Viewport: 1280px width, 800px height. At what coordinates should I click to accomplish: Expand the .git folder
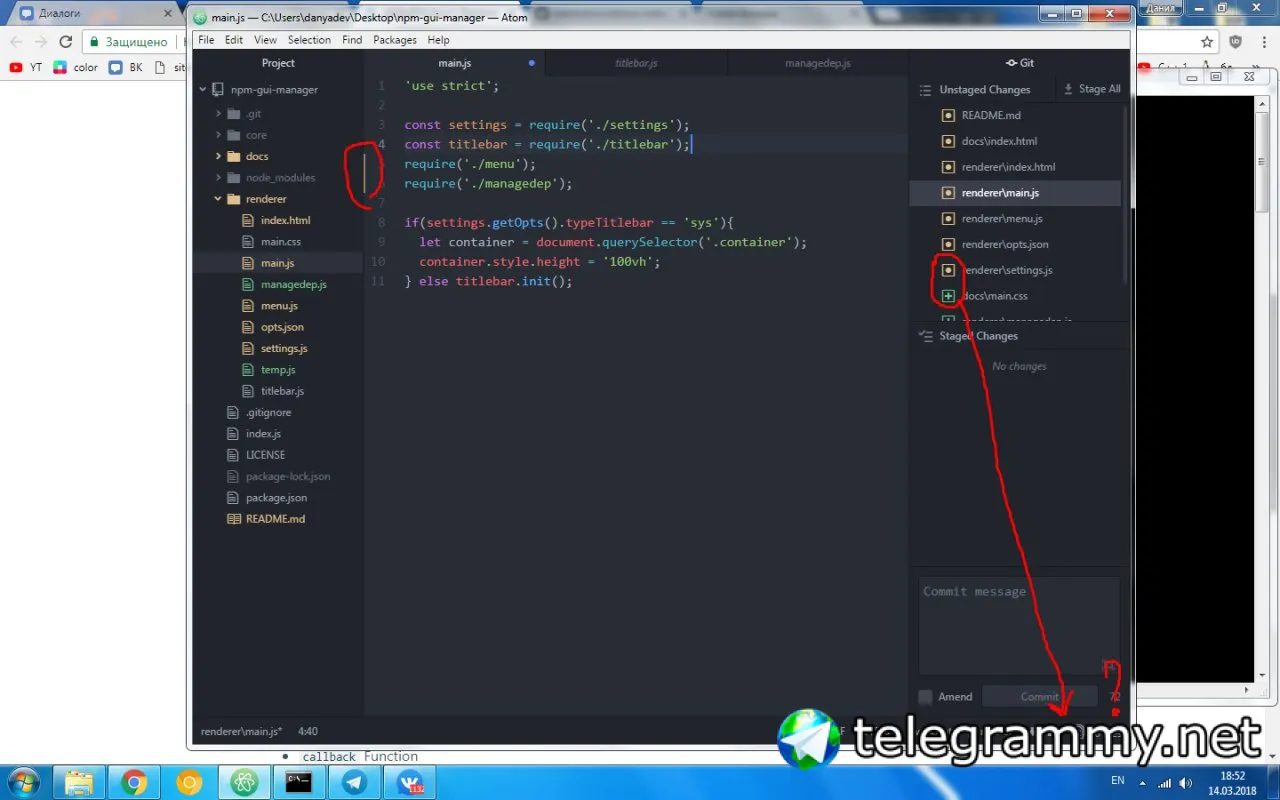click(219, 114)
